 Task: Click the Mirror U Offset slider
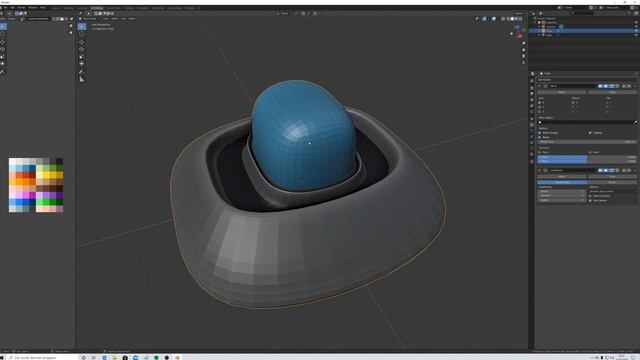[587, 157]
